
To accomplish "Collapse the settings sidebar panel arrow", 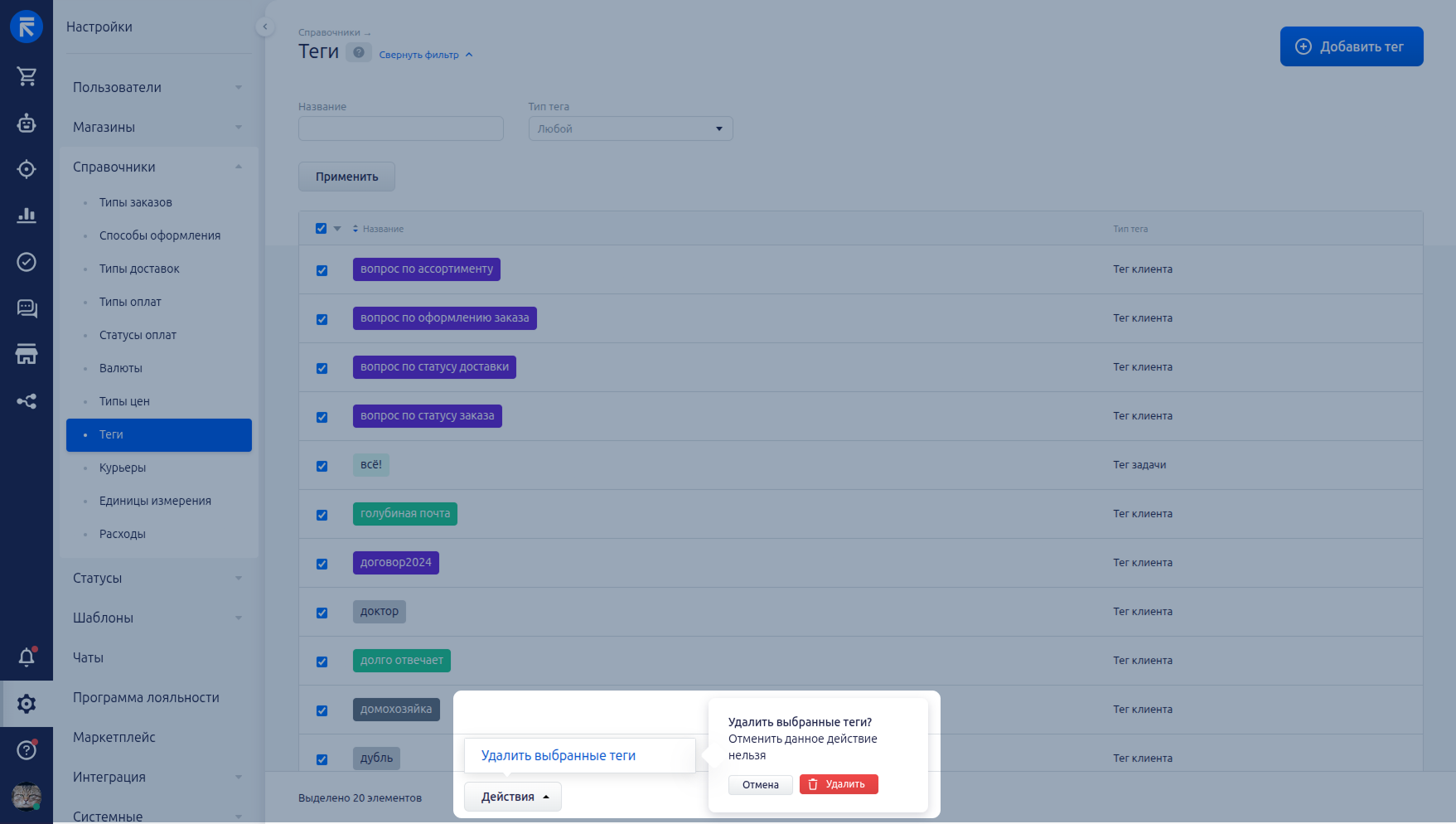I will tap(264, 27).
